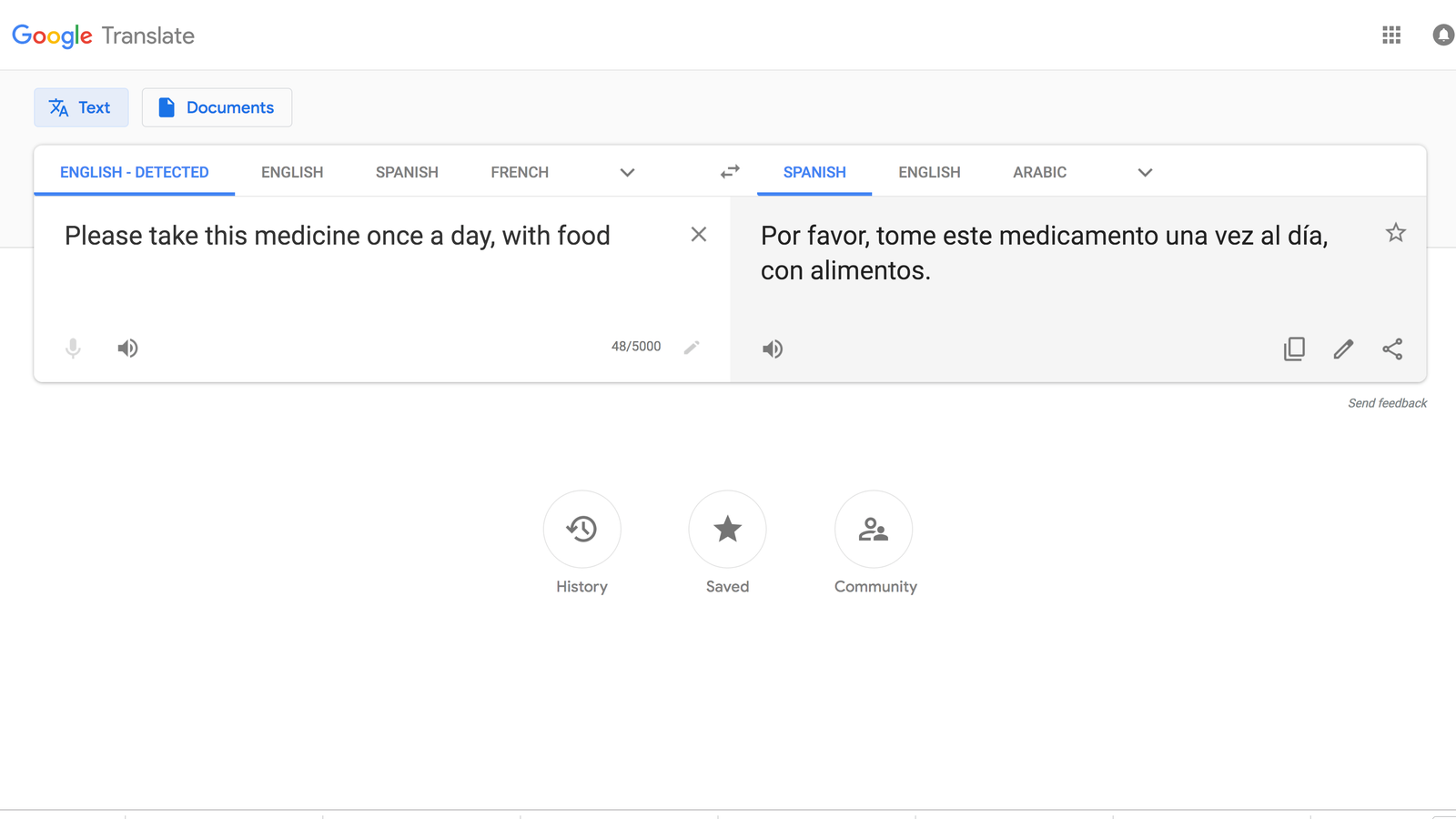Image resolution: width=1456 pixels, height=819 pixels.
Task: Select English as target language
Action: click(929, 172)
